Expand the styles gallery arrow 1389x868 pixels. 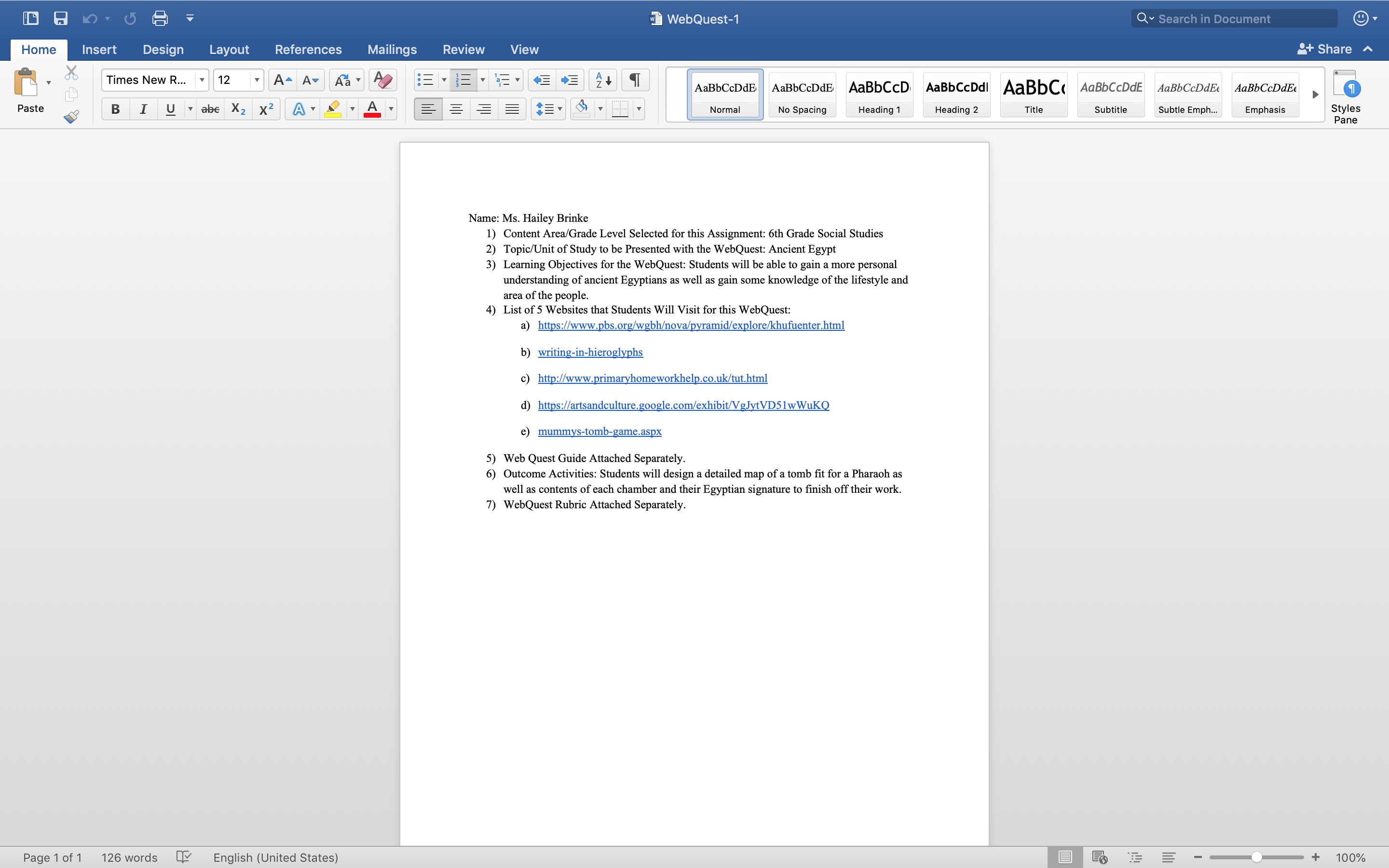[x=1315, y=95]
